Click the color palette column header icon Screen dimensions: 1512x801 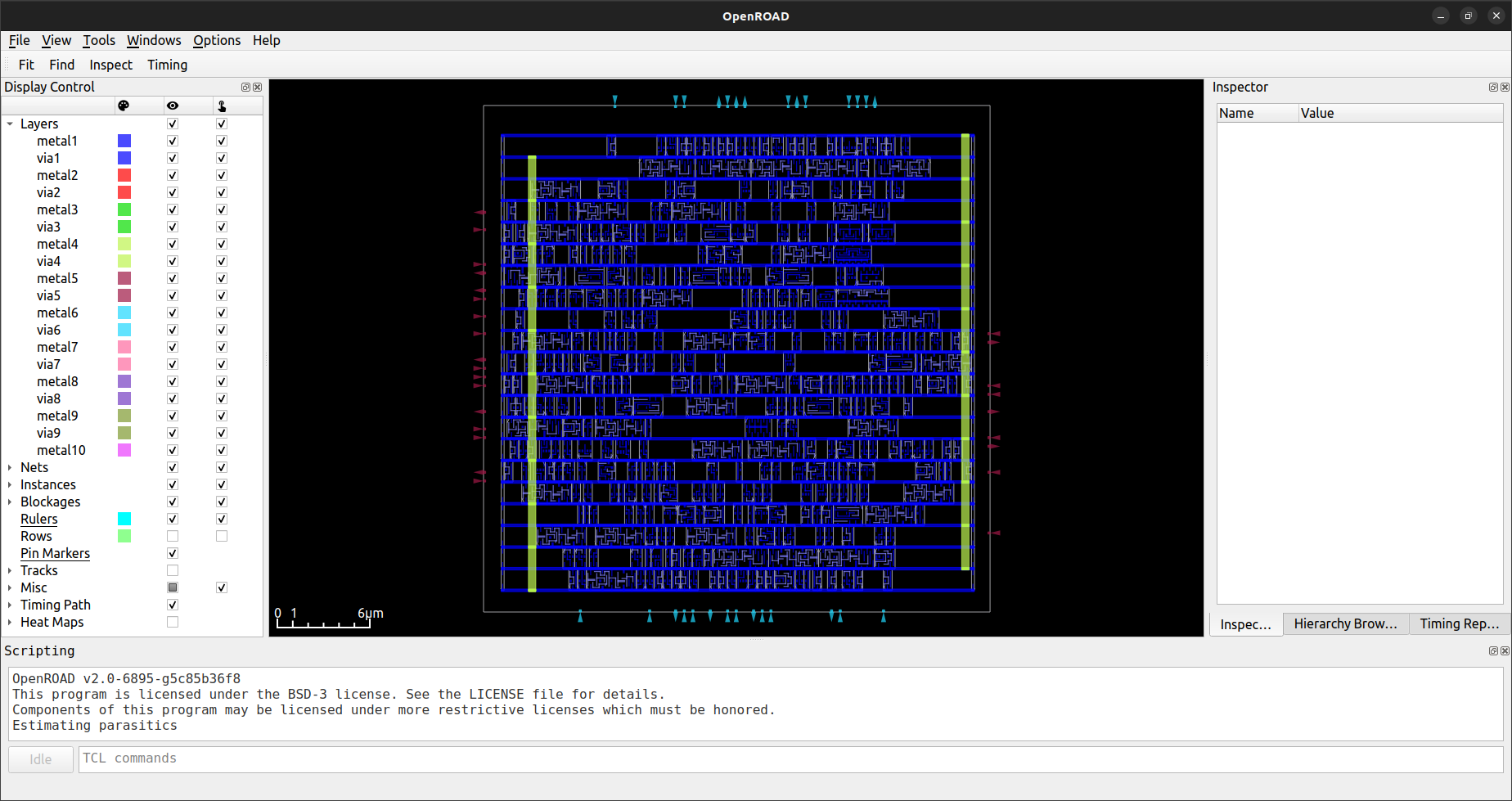124,106
